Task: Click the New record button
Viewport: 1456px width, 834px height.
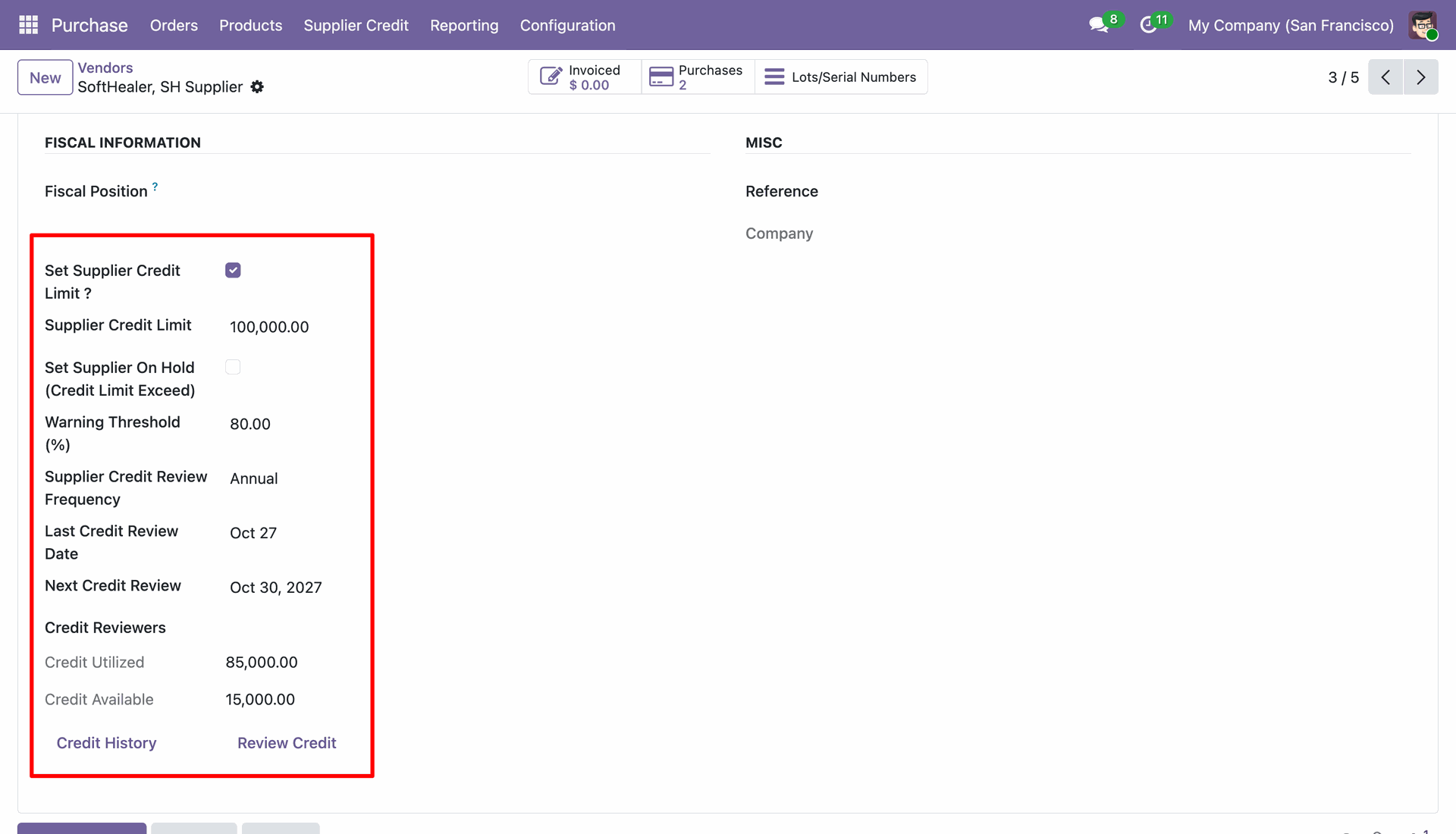Action: pos(45,77)
